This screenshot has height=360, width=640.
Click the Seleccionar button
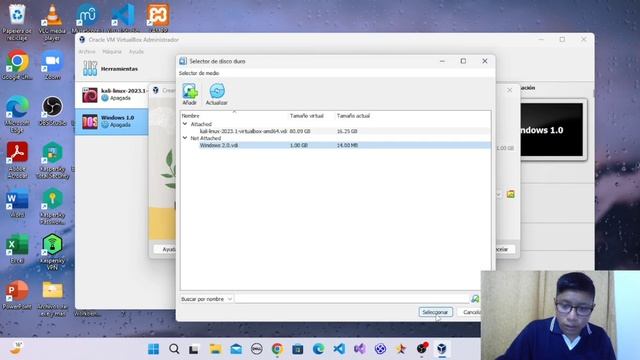435,312
